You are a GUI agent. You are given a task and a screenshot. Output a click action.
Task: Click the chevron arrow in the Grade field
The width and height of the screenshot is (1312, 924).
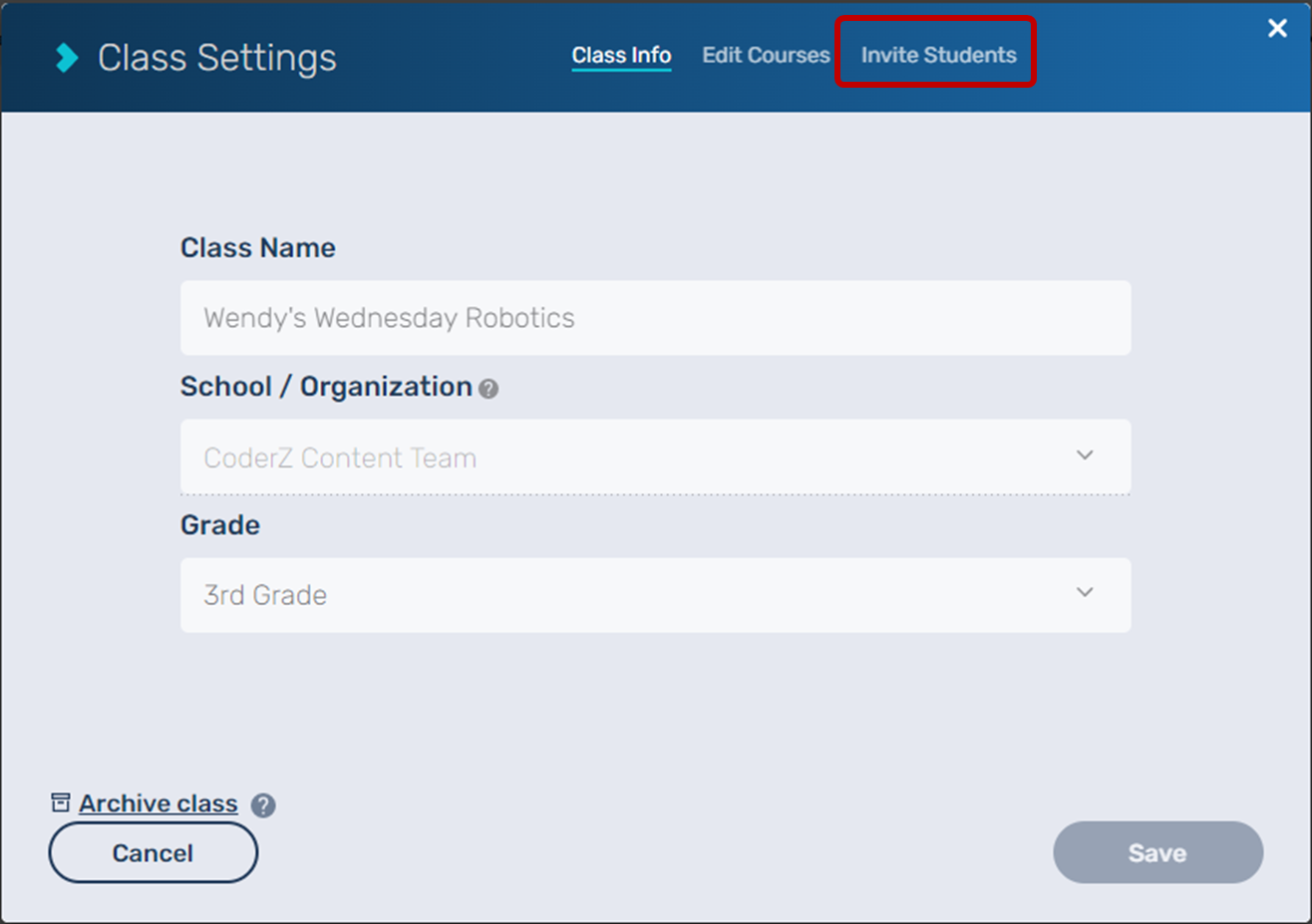(x=1085, y=593)
